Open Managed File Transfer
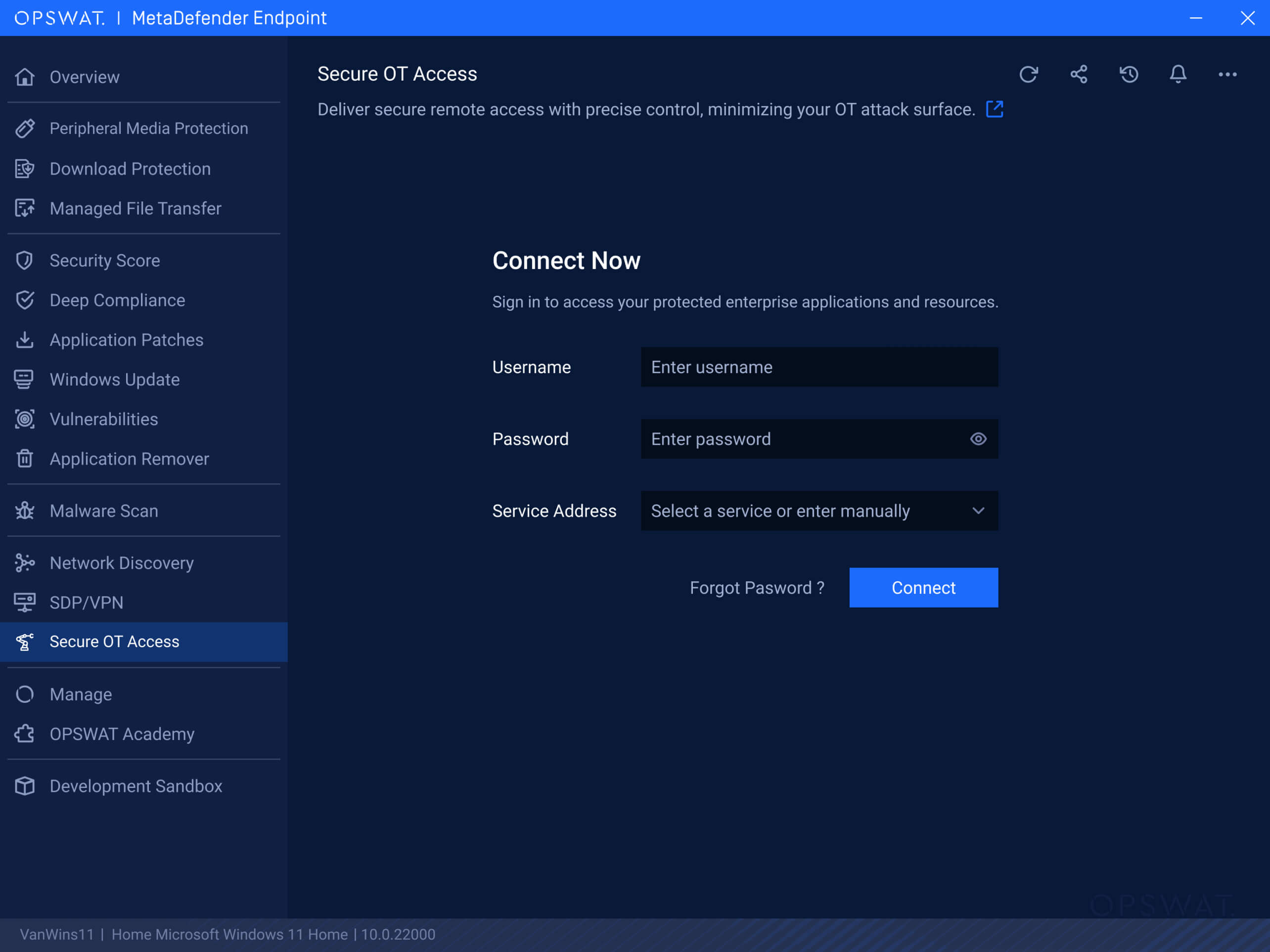 click(135, 208)
